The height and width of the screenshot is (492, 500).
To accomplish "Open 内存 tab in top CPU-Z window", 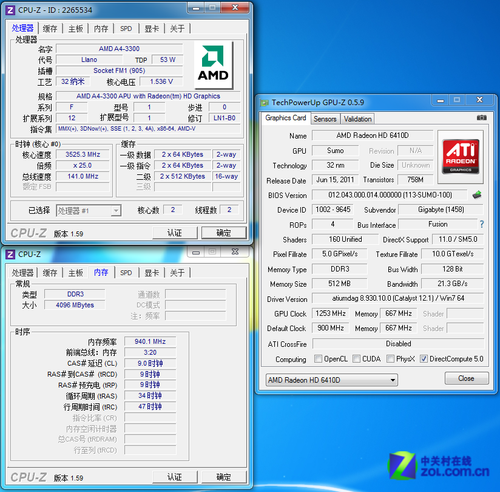I will (101, 29).
